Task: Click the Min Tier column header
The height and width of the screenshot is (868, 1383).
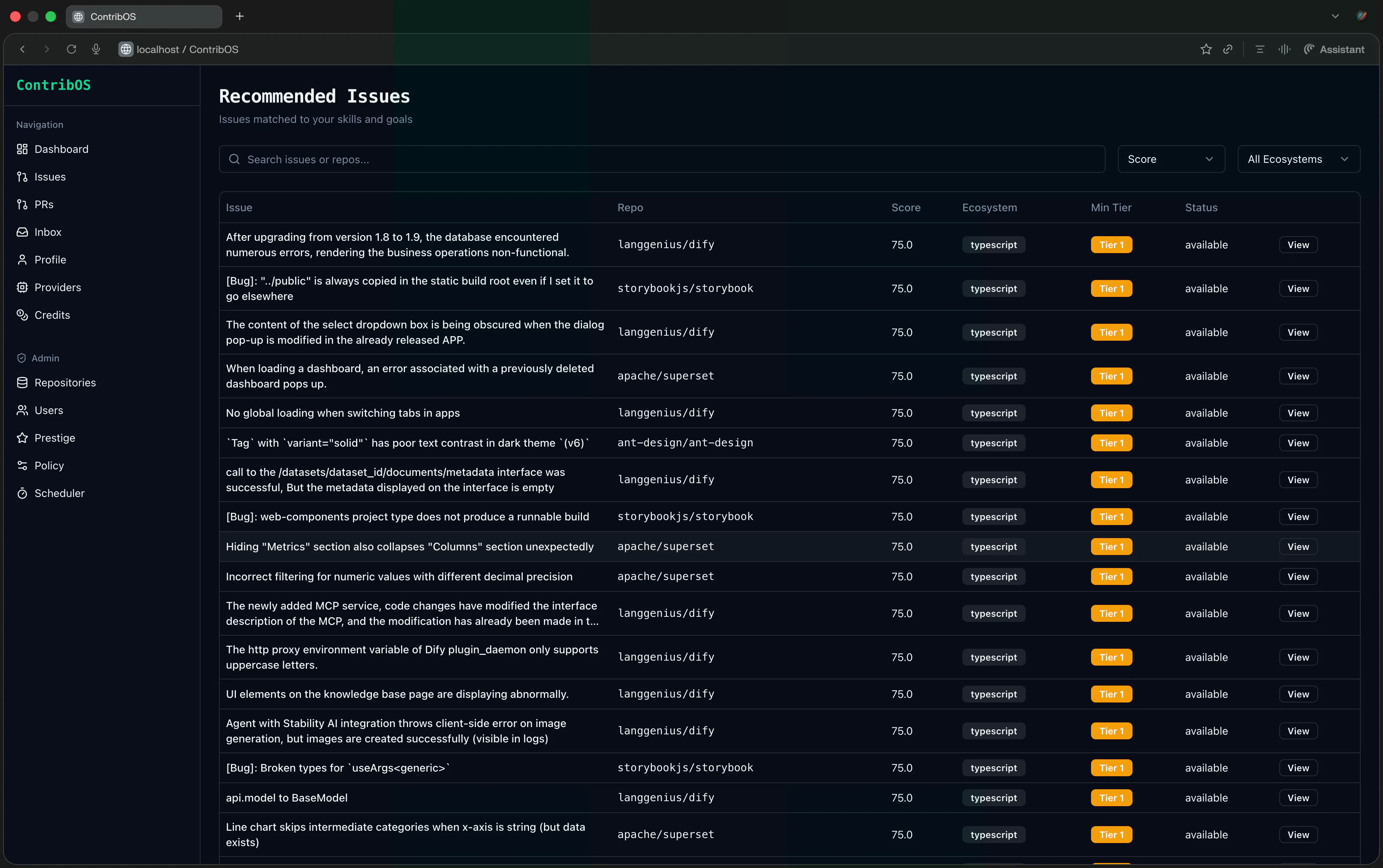Action: pyautogui.click(x=1111, y=207)
